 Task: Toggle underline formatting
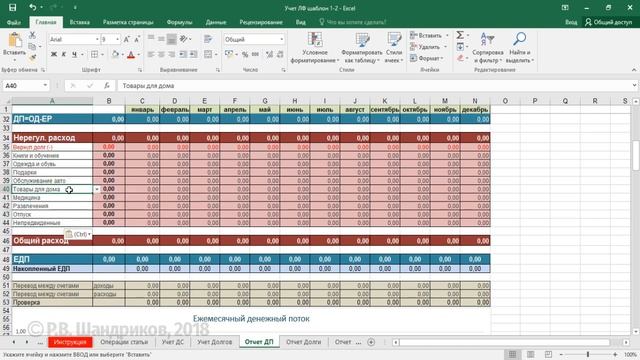74,54
